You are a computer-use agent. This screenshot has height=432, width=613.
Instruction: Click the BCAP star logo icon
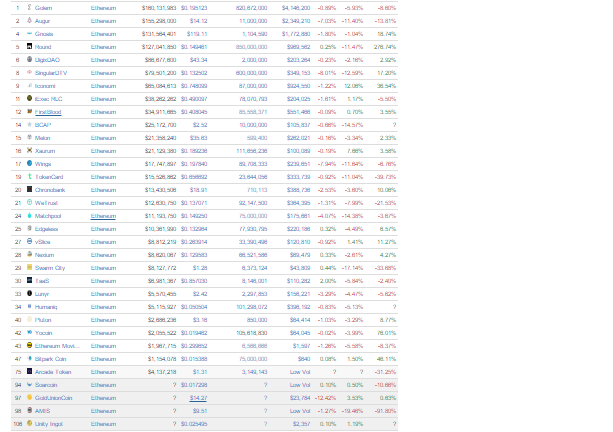29,124
